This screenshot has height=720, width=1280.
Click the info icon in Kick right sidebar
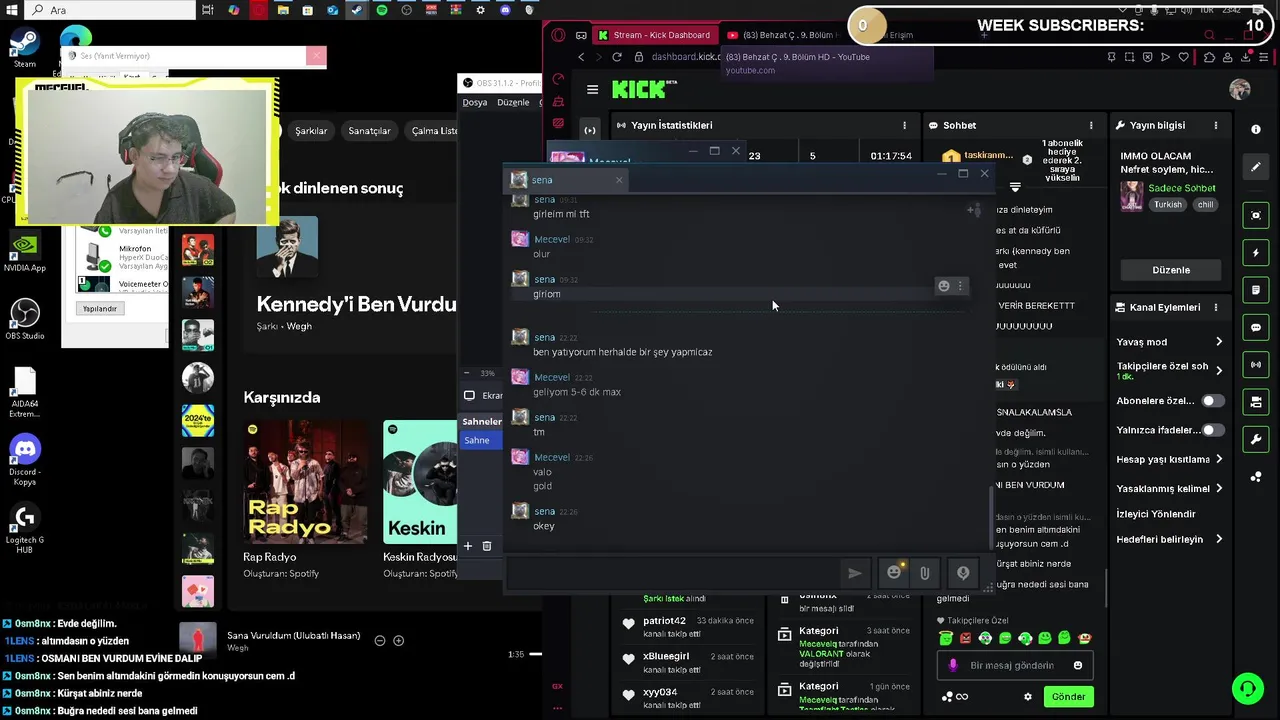[1256, 130]
